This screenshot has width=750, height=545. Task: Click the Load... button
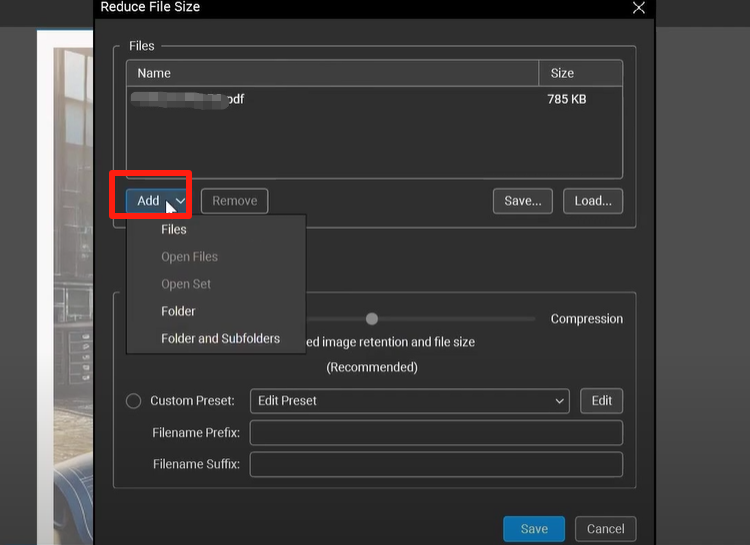click(593, 201)
